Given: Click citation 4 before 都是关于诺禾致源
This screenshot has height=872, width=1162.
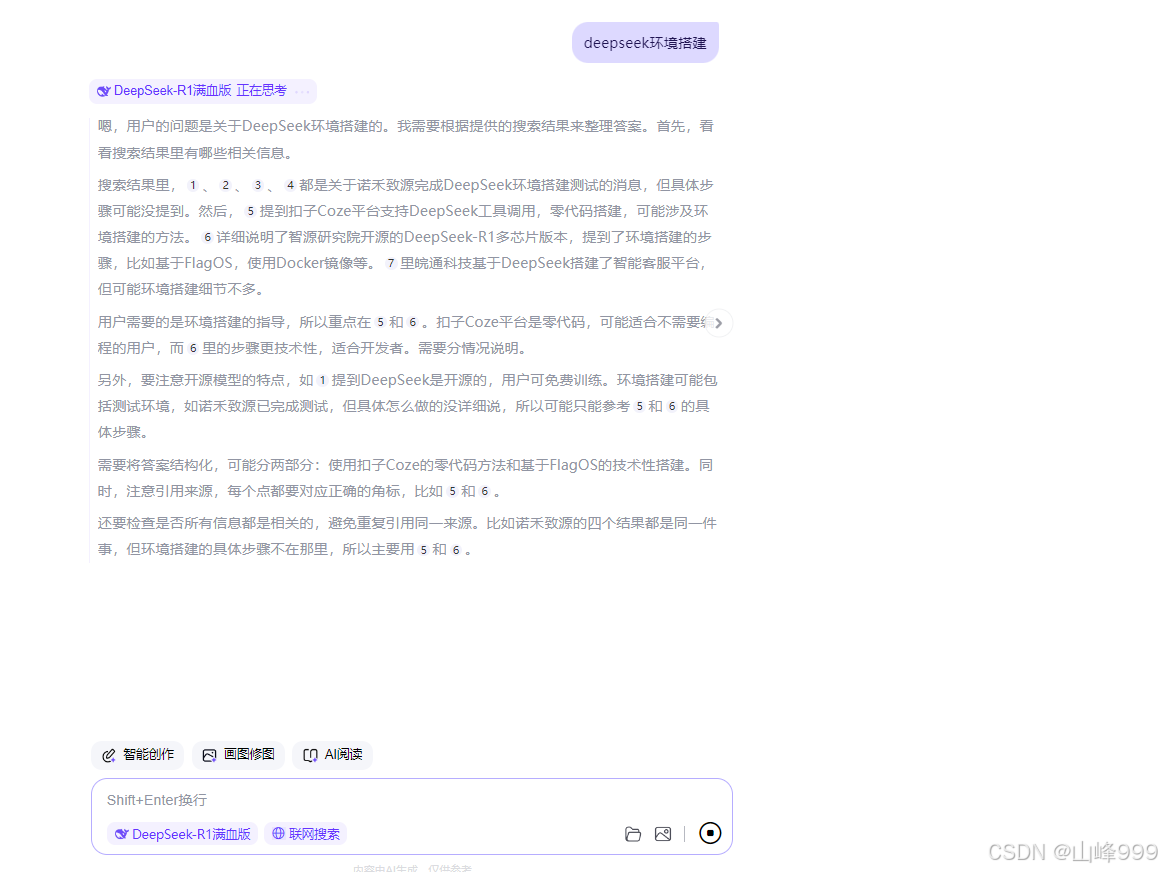Looking at the screenshot, I should pos(290,185).
